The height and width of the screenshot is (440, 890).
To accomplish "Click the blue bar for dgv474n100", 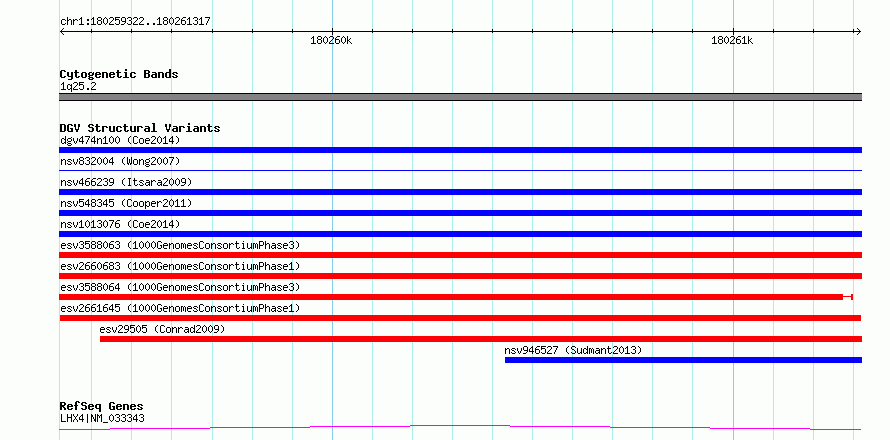I will 460,150.
